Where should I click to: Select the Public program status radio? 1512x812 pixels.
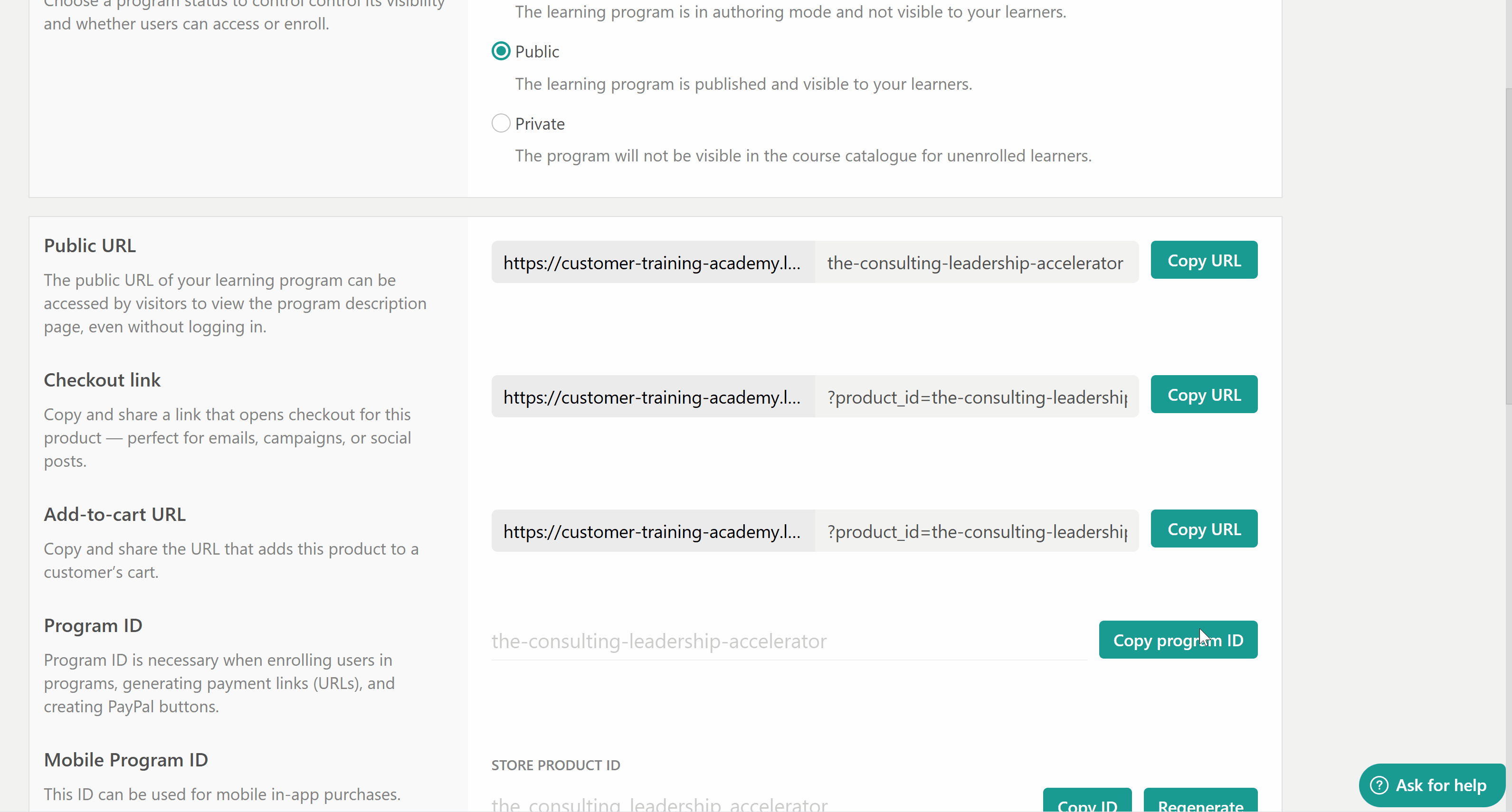click(501, 52)
